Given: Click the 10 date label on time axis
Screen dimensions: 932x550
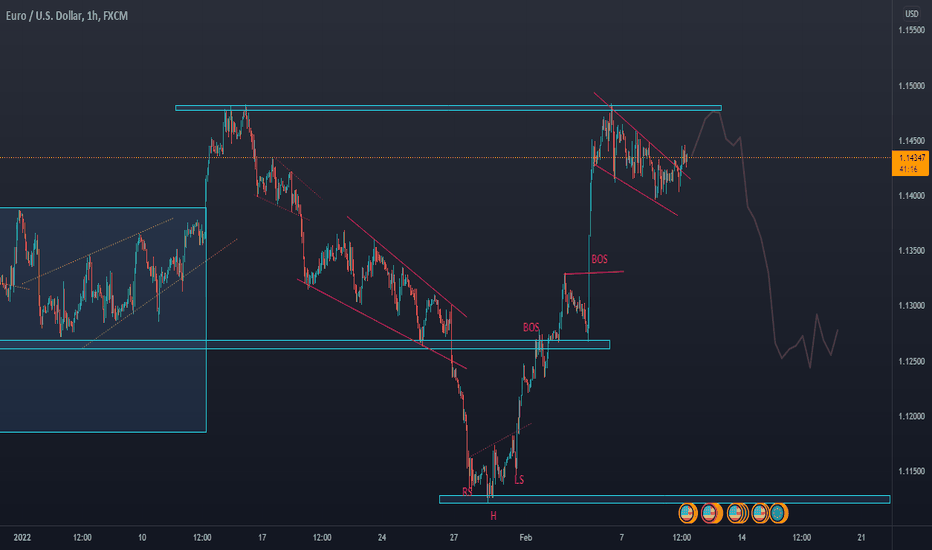Looking at the screenshot, I should click(142, 538).
